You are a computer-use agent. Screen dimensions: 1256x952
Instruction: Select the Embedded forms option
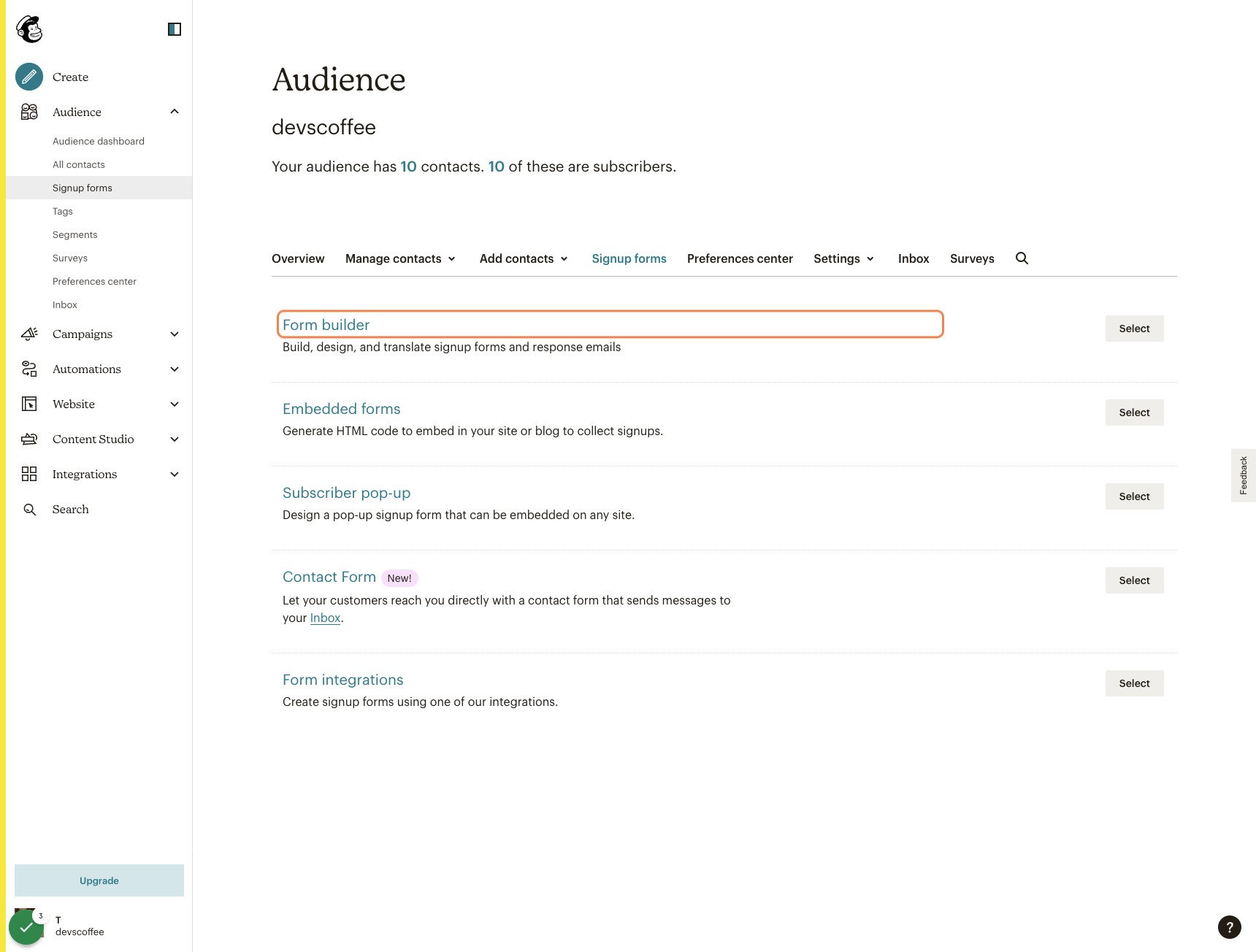[1134, 412]
